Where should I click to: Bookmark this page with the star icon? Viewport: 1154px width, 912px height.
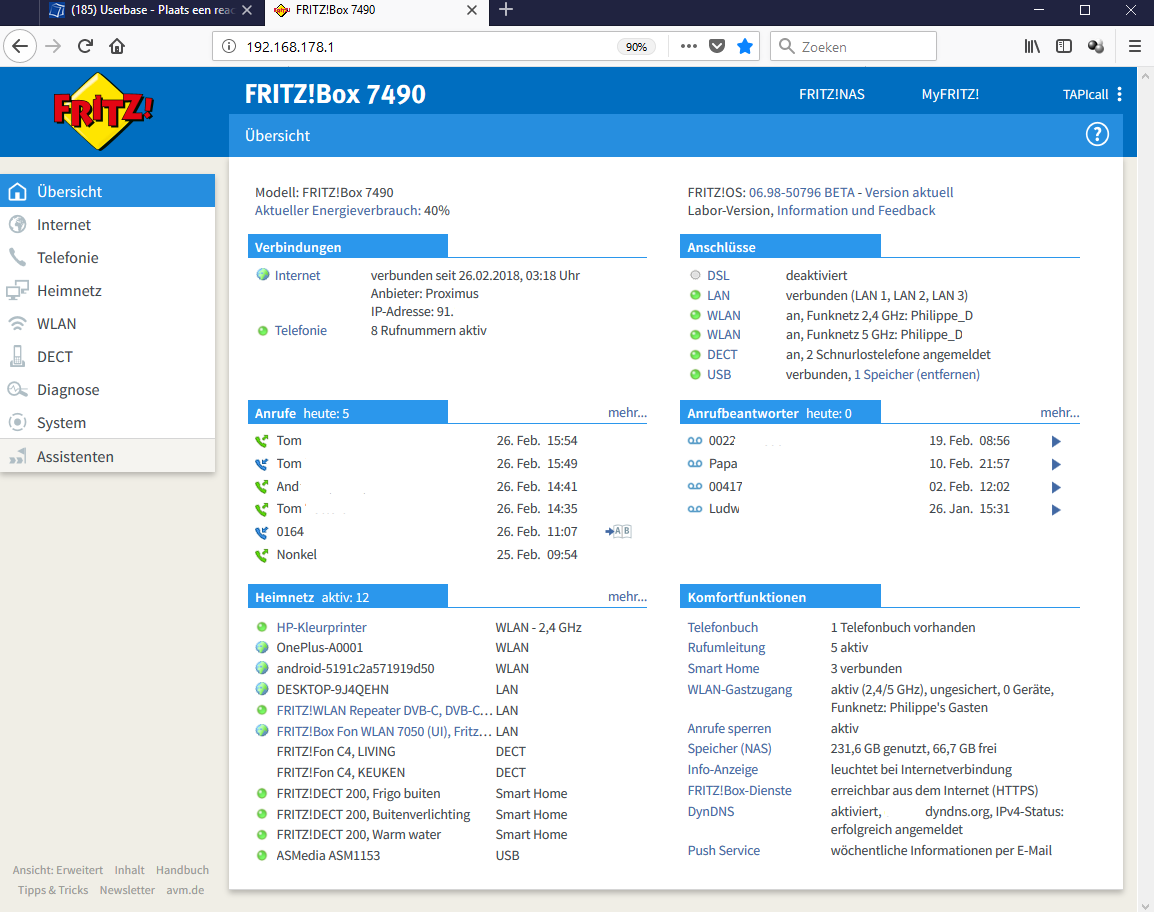tap(745, 46)
